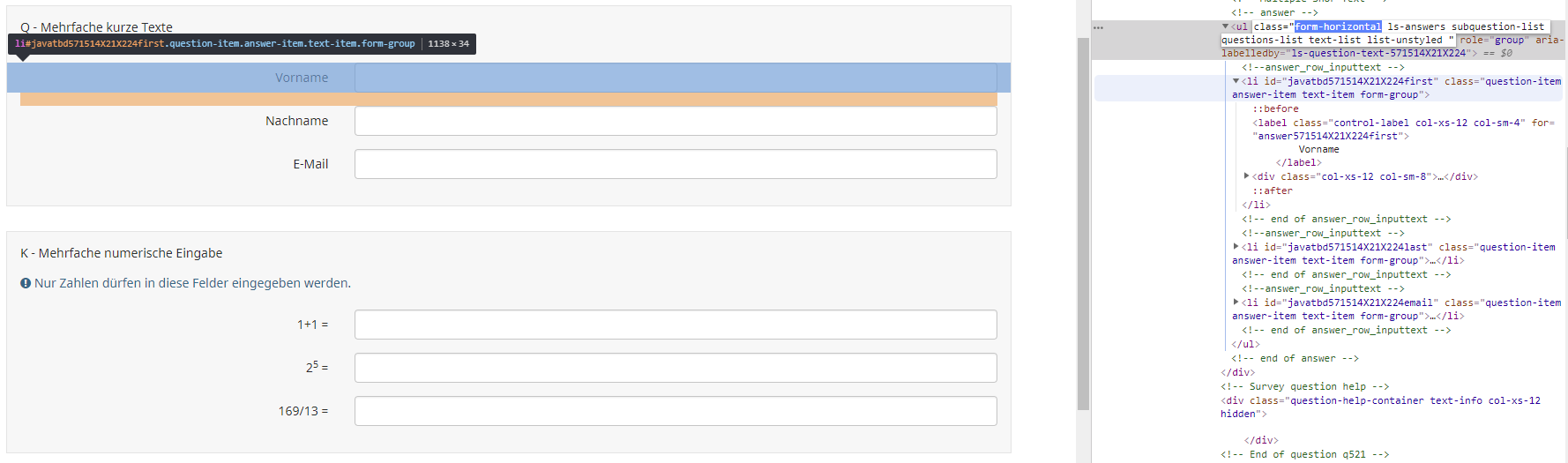Expand the li javatbd571514X21X224last node
Screen dimensions: 1568x463
click(x=1236, y=247)
